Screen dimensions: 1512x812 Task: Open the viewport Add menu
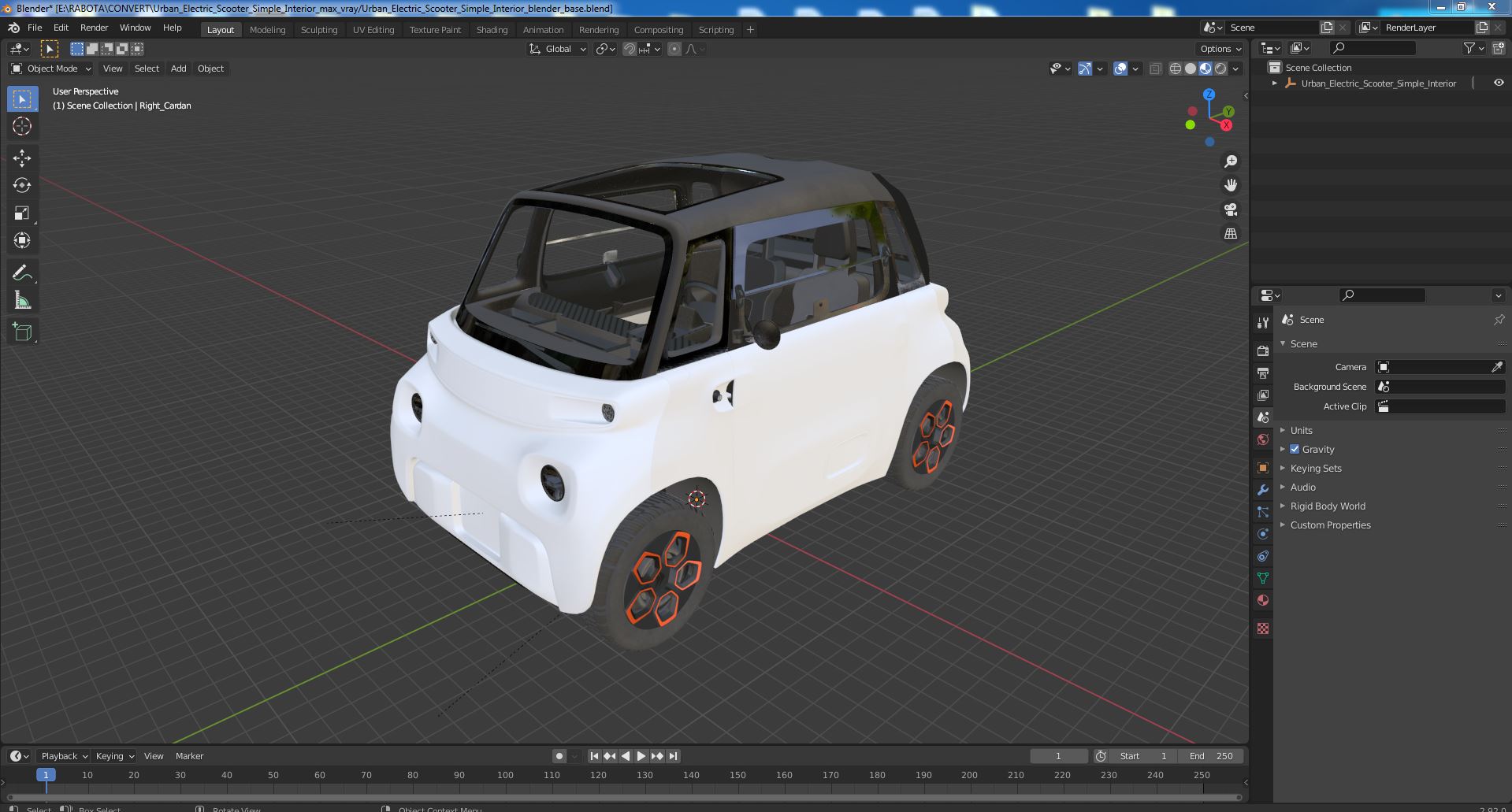179,69
